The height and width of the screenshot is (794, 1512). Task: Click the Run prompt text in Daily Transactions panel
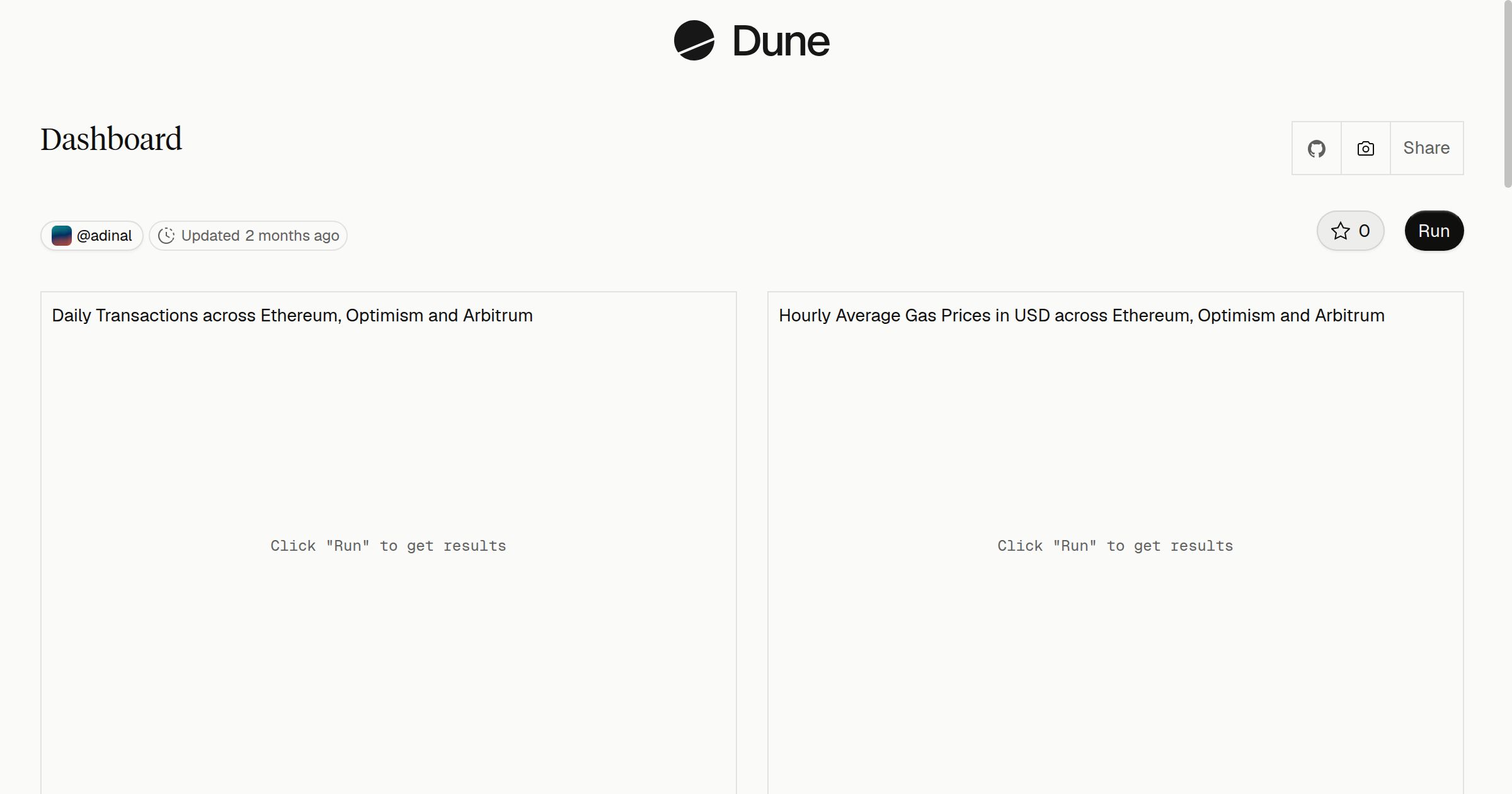coord(388,546)
